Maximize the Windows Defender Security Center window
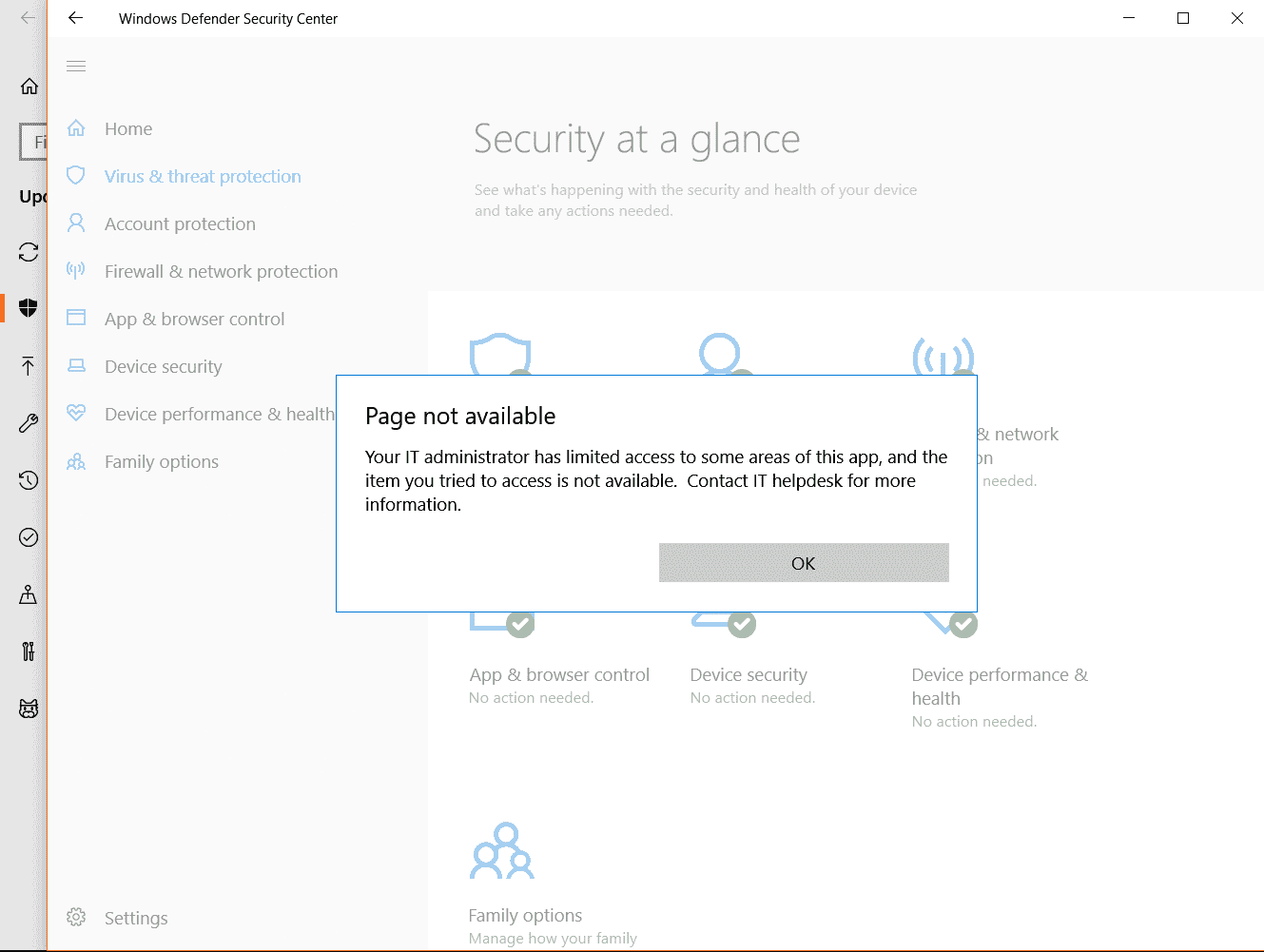The width and height of the screenshot is (1264, 952). (x=1183, y=18)
